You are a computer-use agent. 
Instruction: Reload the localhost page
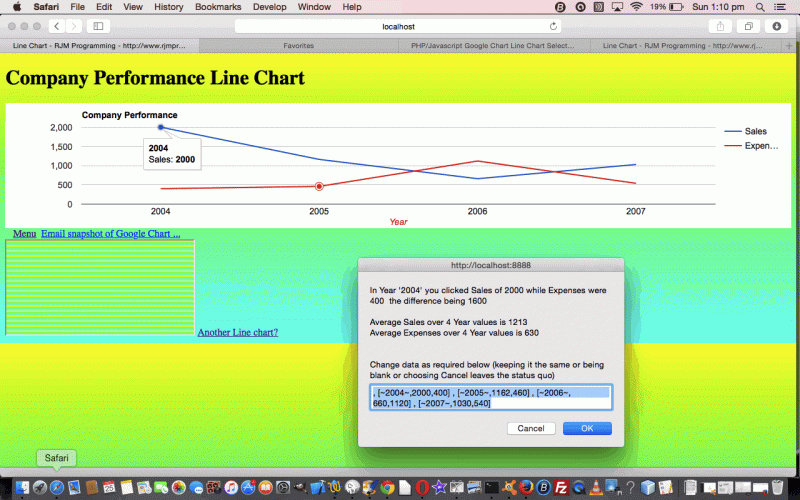click(553, 26)
